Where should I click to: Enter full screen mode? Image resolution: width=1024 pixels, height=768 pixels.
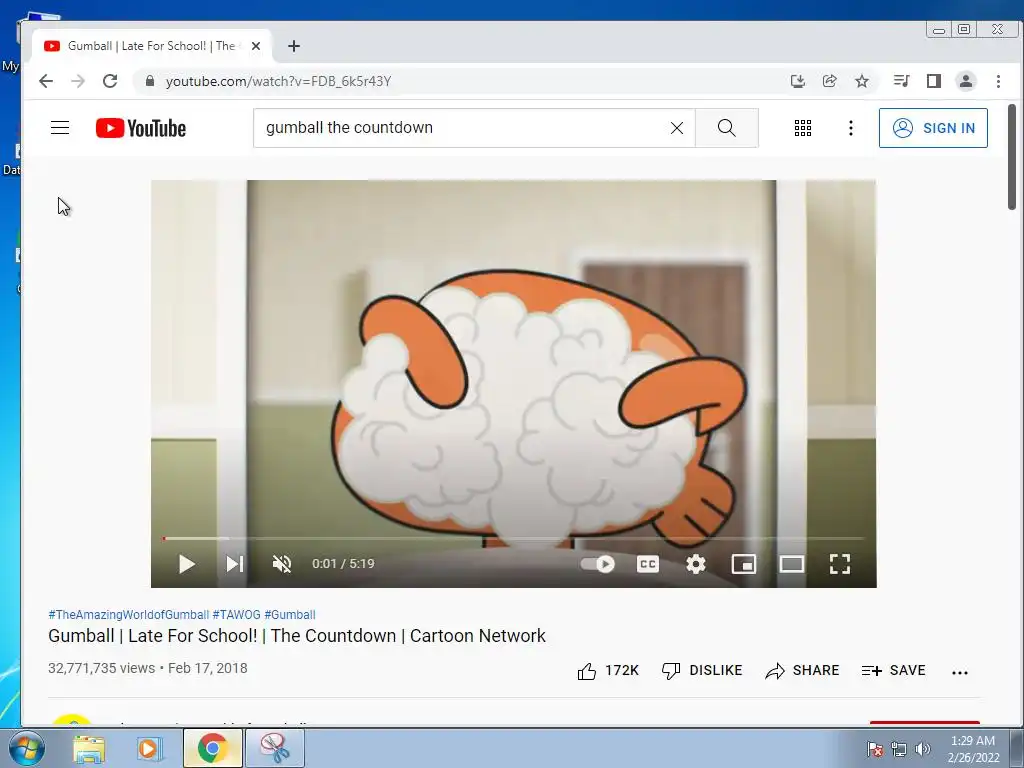tap(840, 564)
